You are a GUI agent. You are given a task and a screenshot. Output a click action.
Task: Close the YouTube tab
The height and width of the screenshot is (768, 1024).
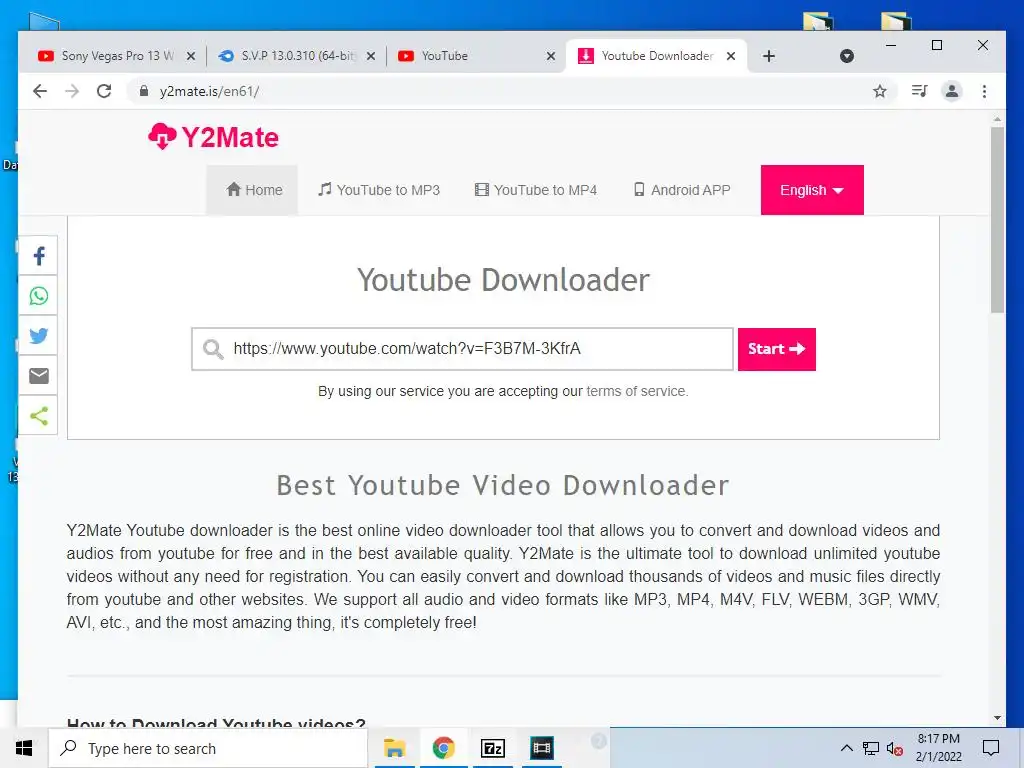pos(551,56)
